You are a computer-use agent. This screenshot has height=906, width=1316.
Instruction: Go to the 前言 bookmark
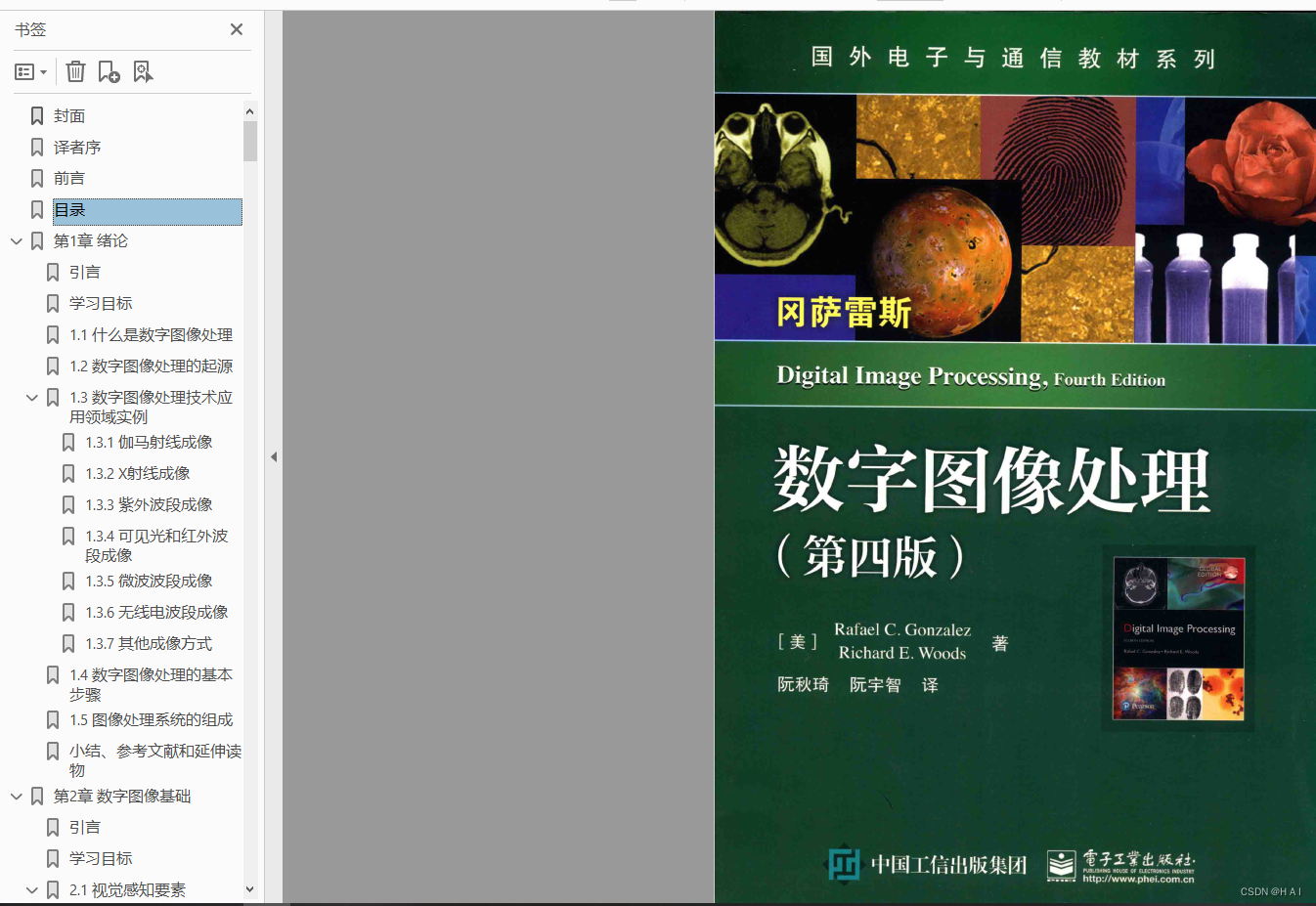point(69,179)
